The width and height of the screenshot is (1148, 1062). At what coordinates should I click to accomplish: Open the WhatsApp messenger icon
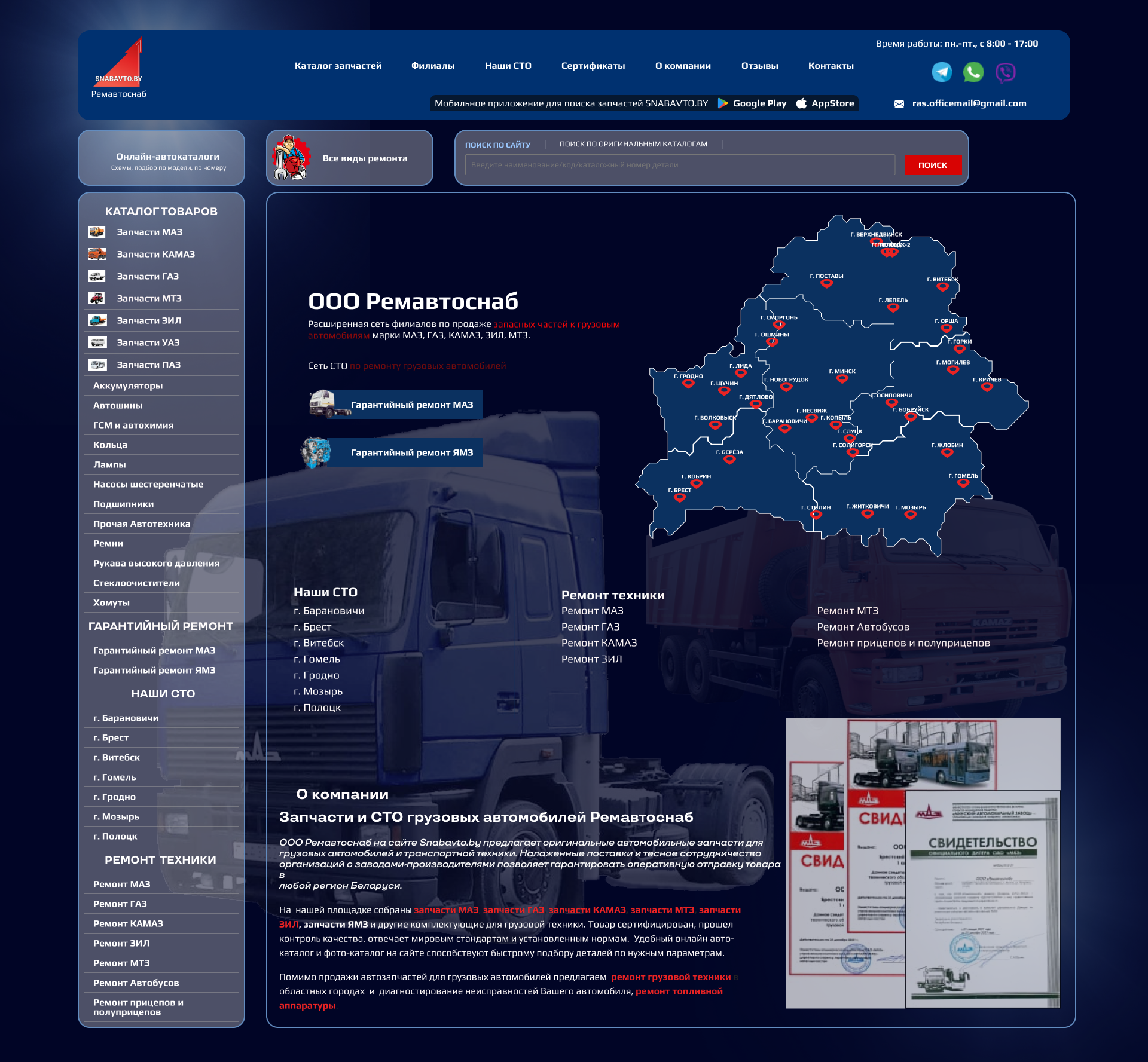[x=973, y=72]
